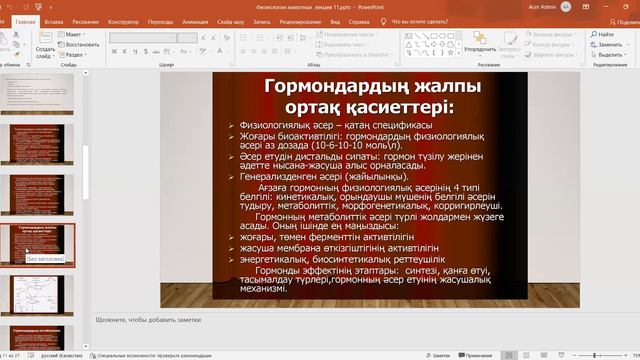Open the Переходы tab
Screen dimensions: 640x360
click(160, 22)
